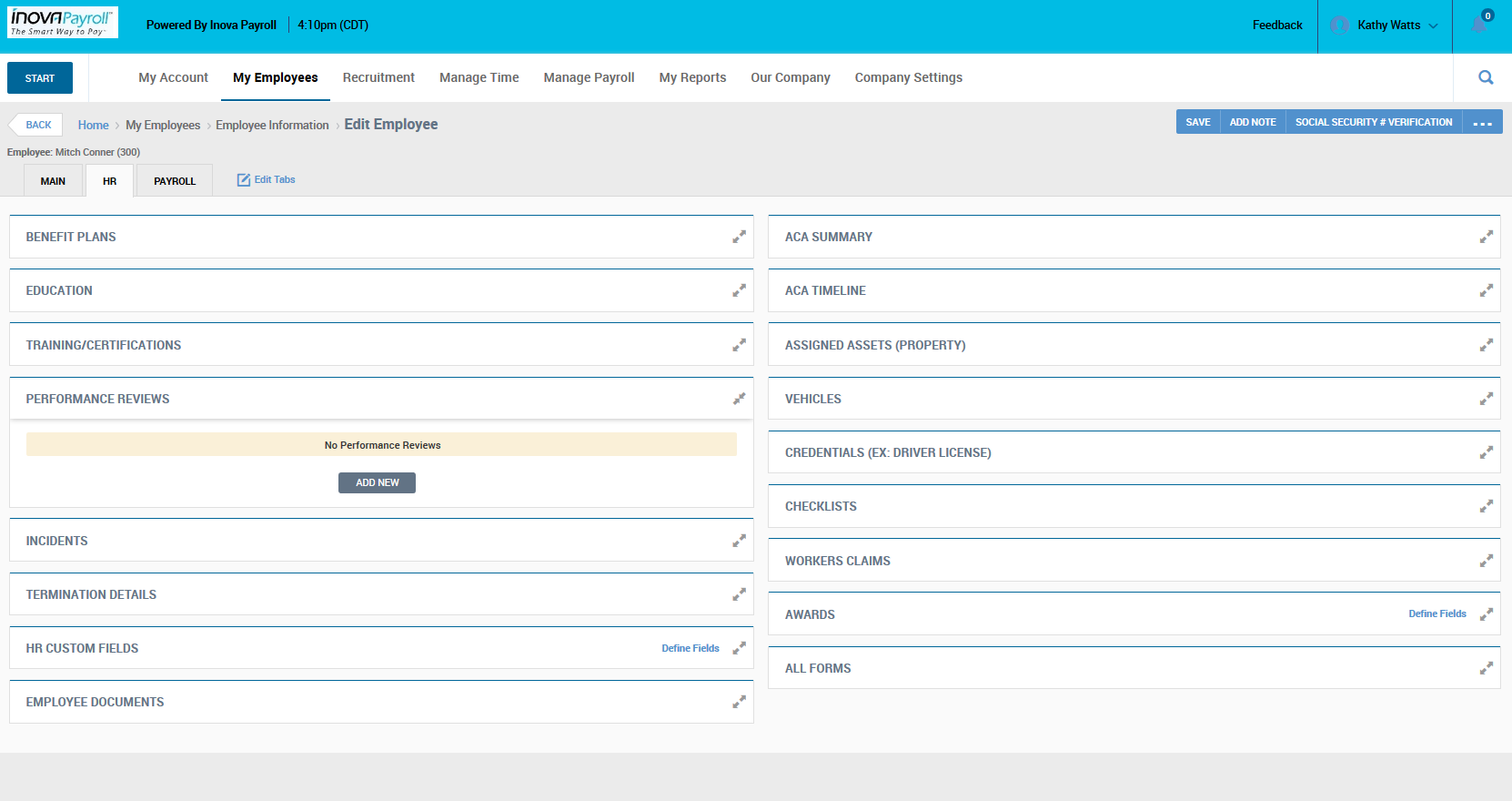Click Kathy Watts user avatar icon
This screenshot has width=1512, height=801.
pos(1339,25)
